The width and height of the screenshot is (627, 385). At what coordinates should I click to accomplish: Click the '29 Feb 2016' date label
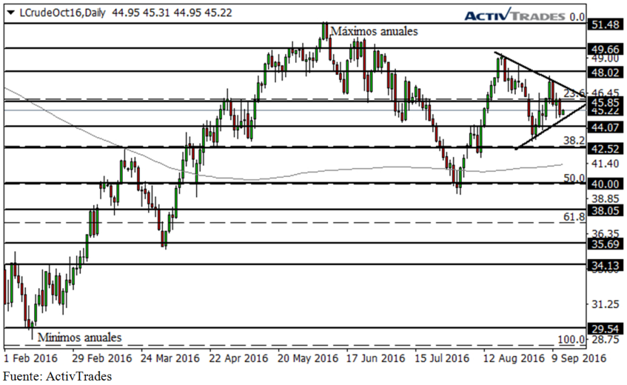(102, 358)
